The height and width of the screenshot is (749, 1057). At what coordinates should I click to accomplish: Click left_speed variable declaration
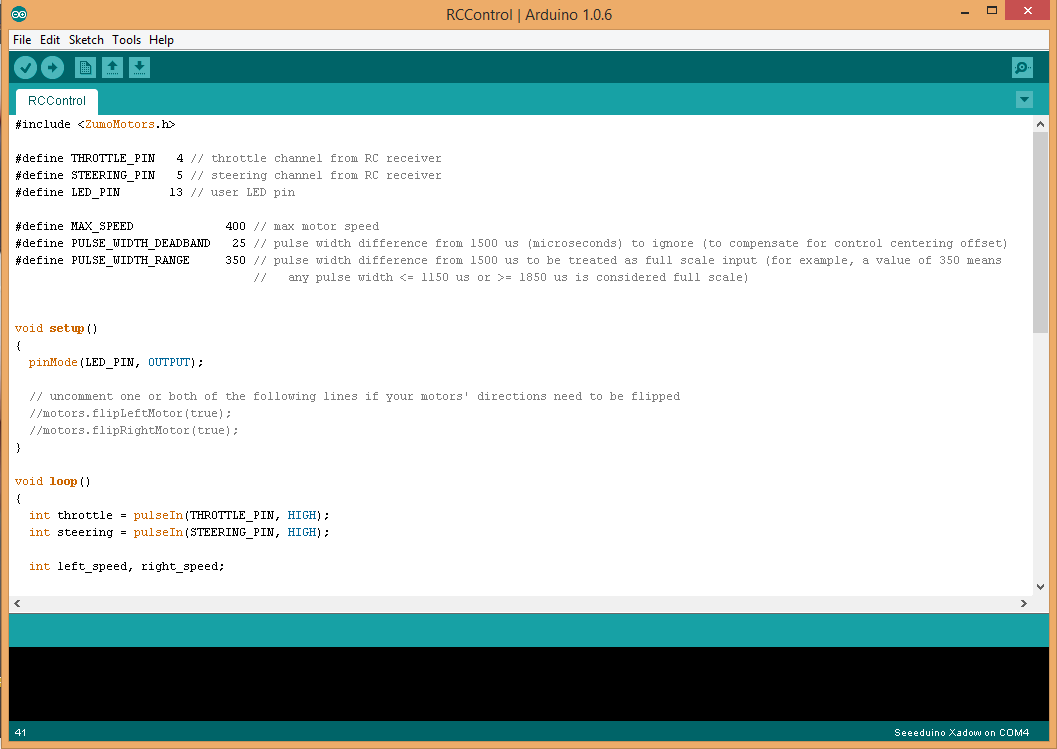(92, 566)
